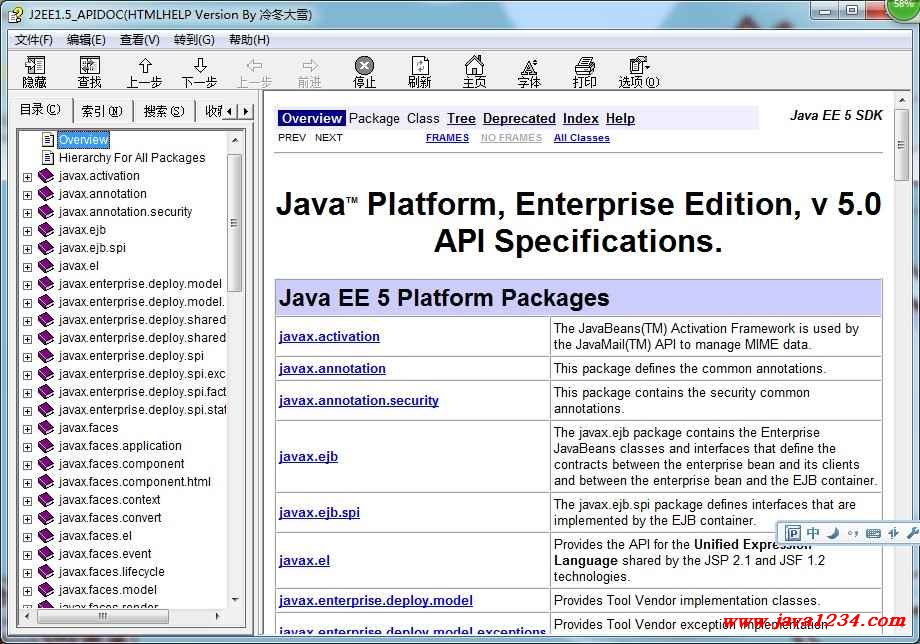Open the 选项 (Options) toolbar icon
The width and height of the screenshot is (920, 644).
pyautogui.click(x=638, y=65)
